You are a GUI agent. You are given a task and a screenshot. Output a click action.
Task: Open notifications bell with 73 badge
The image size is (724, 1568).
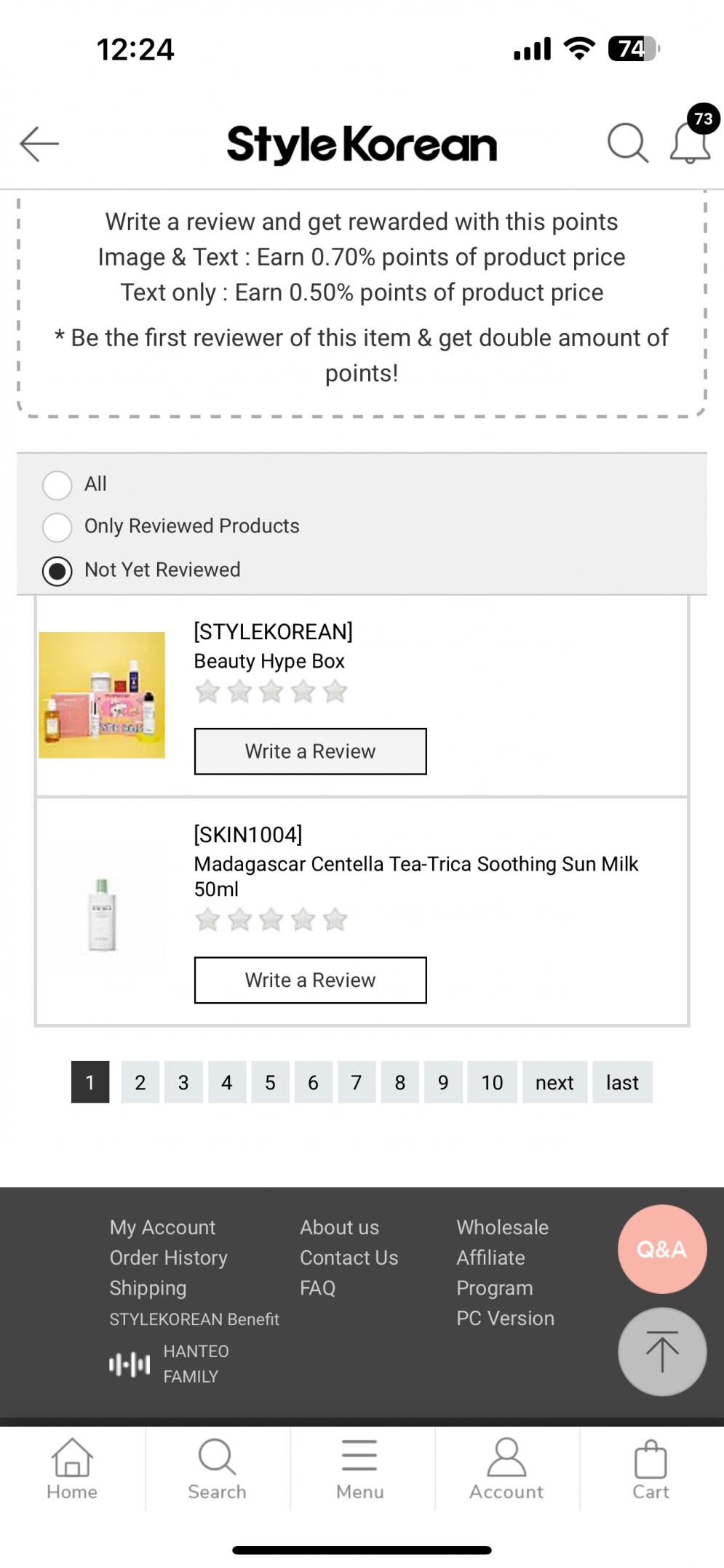[690, 141]
